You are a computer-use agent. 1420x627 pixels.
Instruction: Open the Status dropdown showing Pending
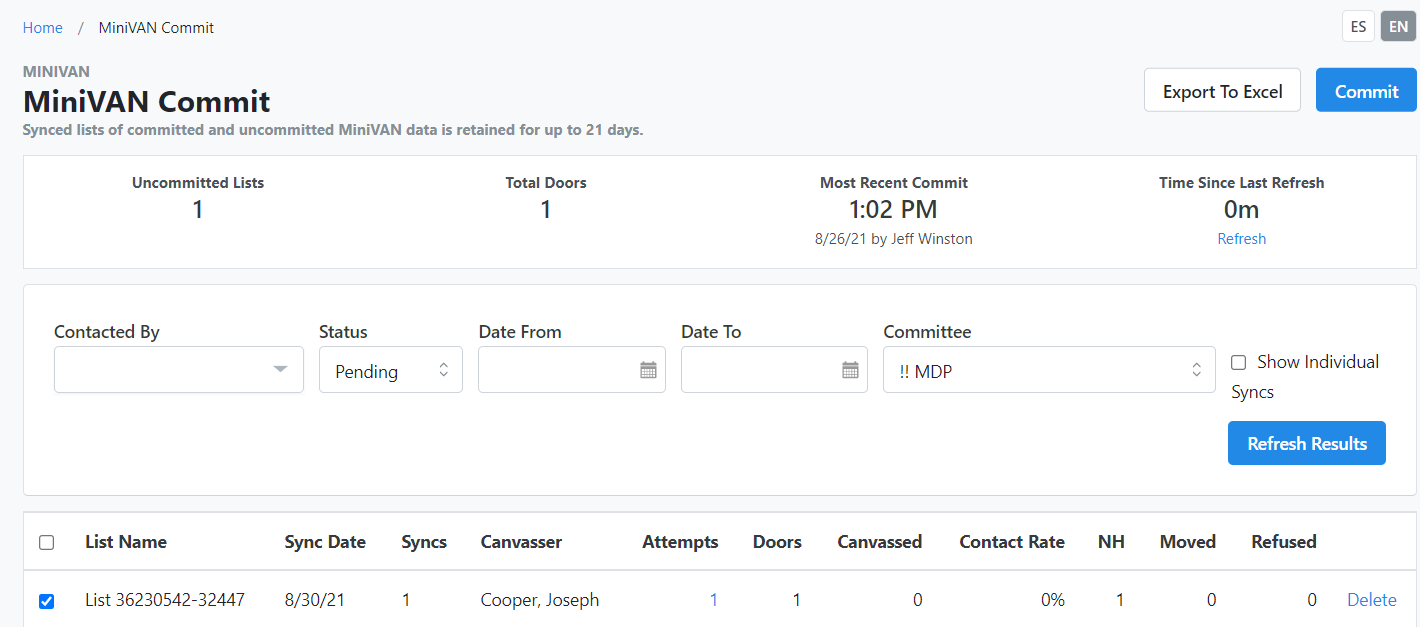391,370
